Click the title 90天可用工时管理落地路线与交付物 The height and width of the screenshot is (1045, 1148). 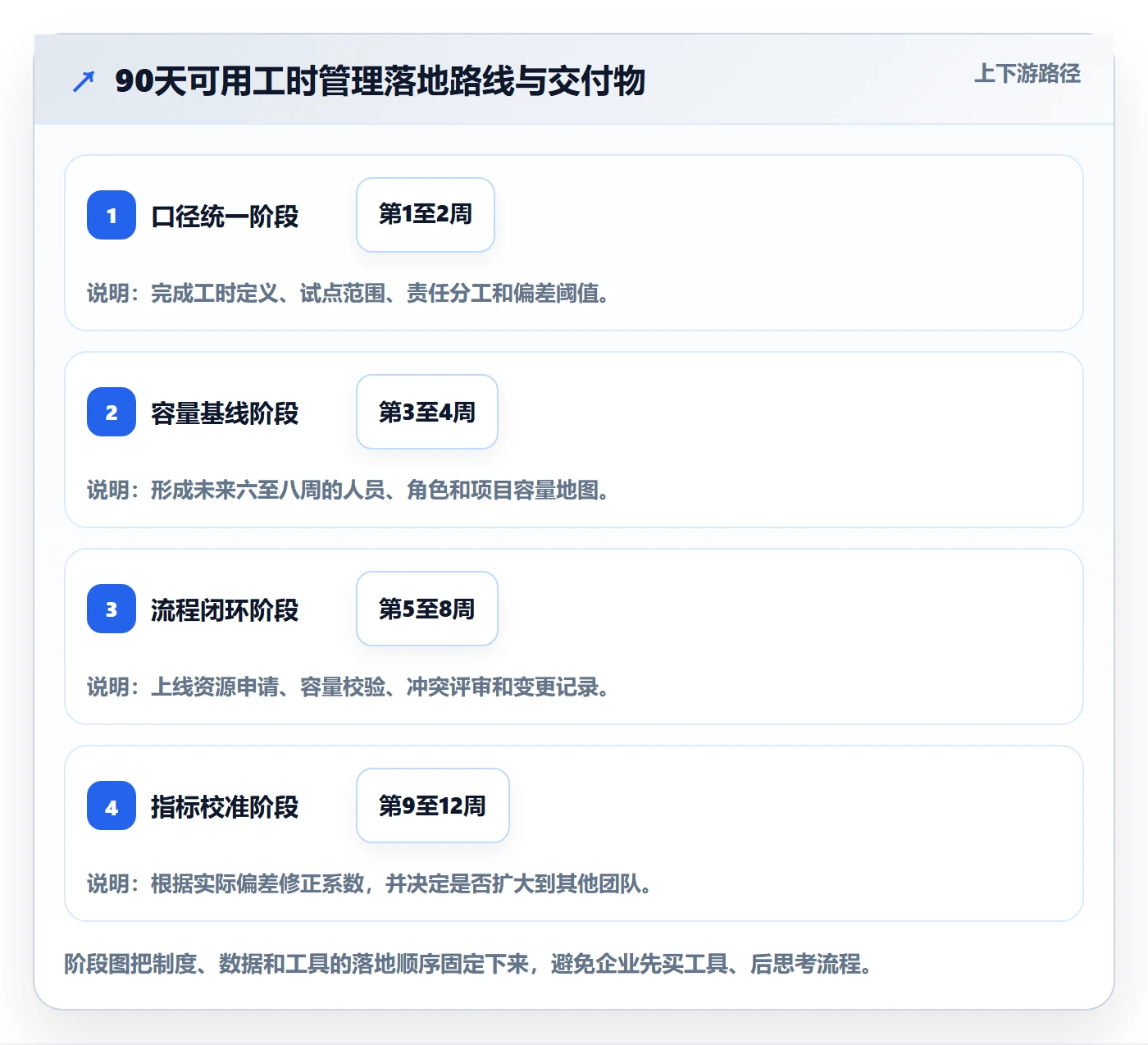(x=380, y=81)
